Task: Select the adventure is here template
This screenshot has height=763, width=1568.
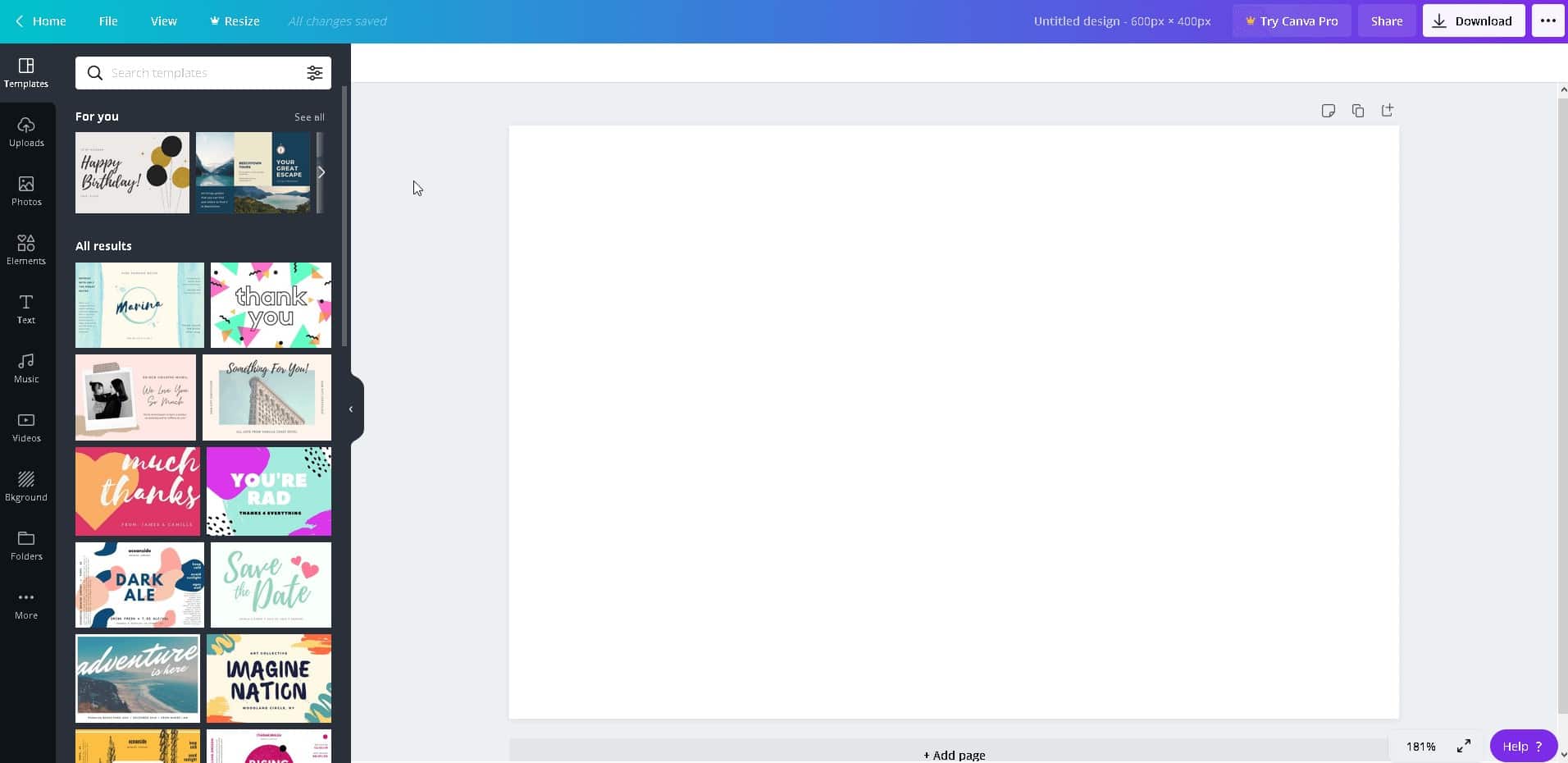Action: (x=138, y=678)
